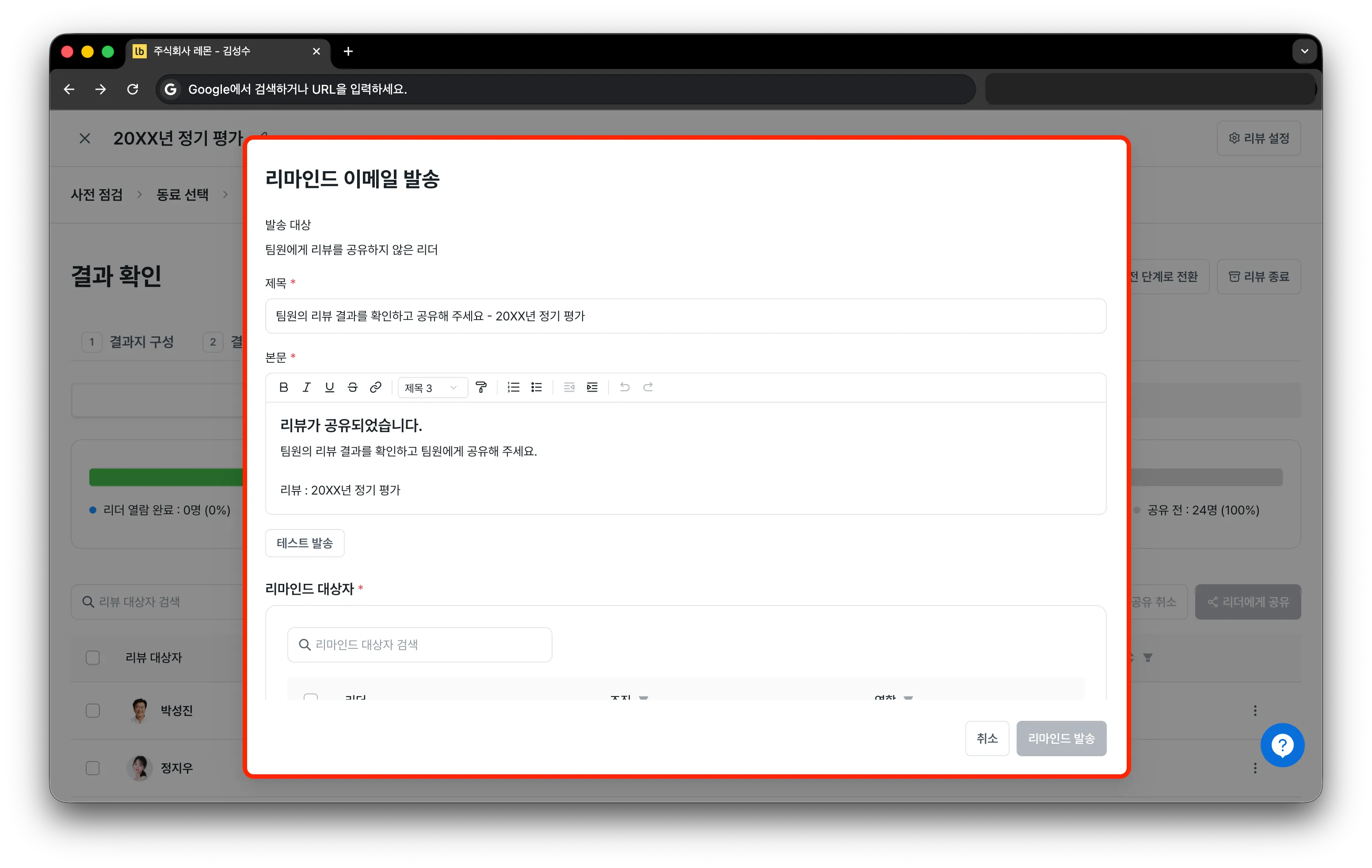Click the browser URL address bar
The image size is (1372, 868).
coord(565,89)
